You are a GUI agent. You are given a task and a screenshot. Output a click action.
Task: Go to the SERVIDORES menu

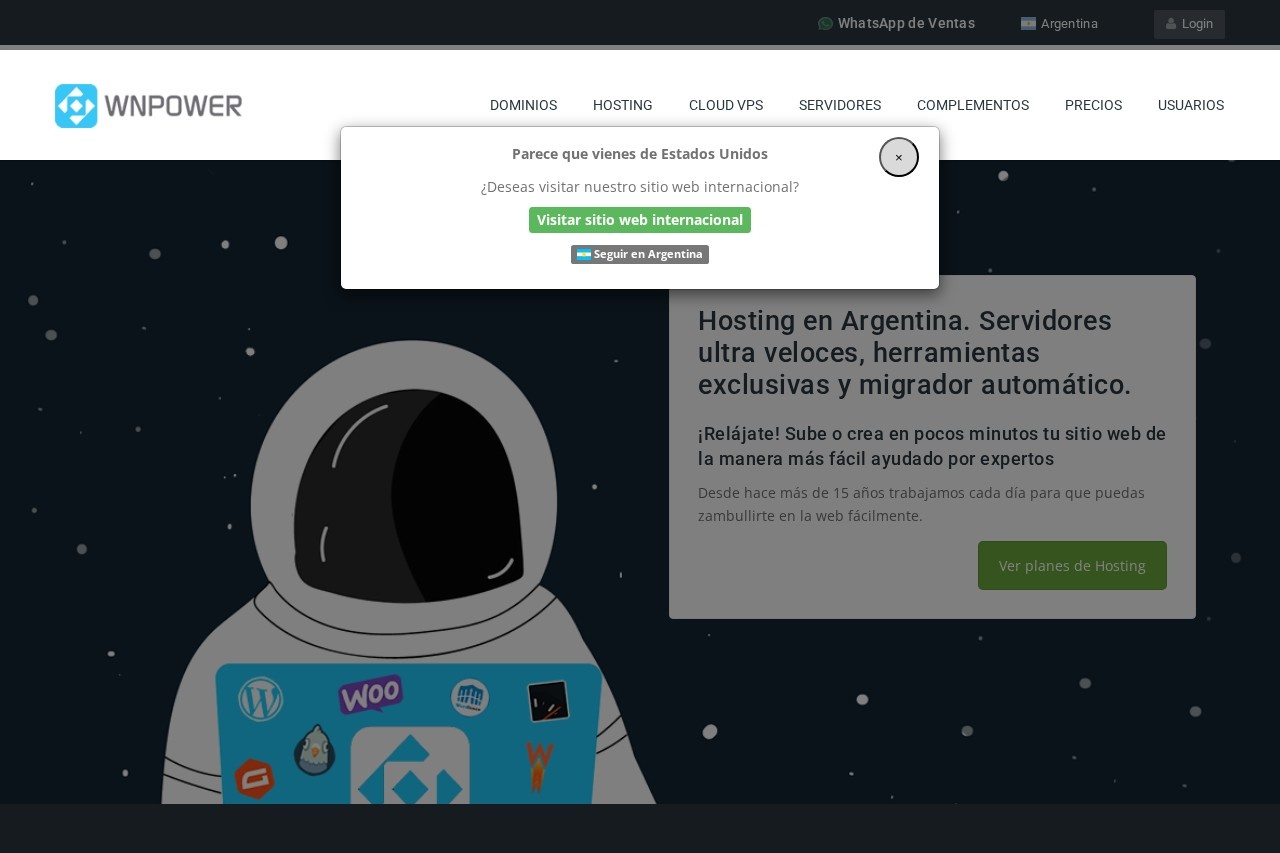[839, 105]
